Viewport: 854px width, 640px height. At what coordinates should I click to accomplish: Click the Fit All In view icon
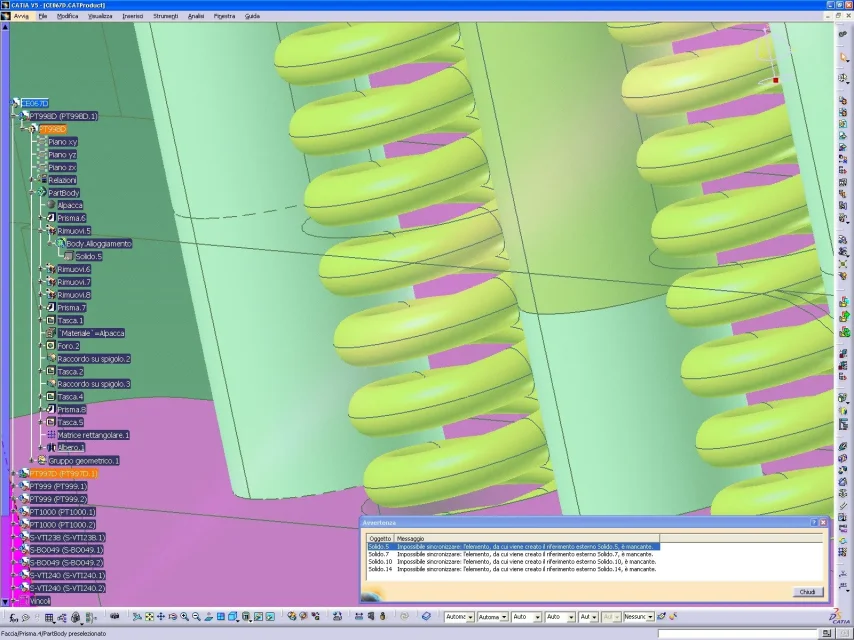point(149,617)
